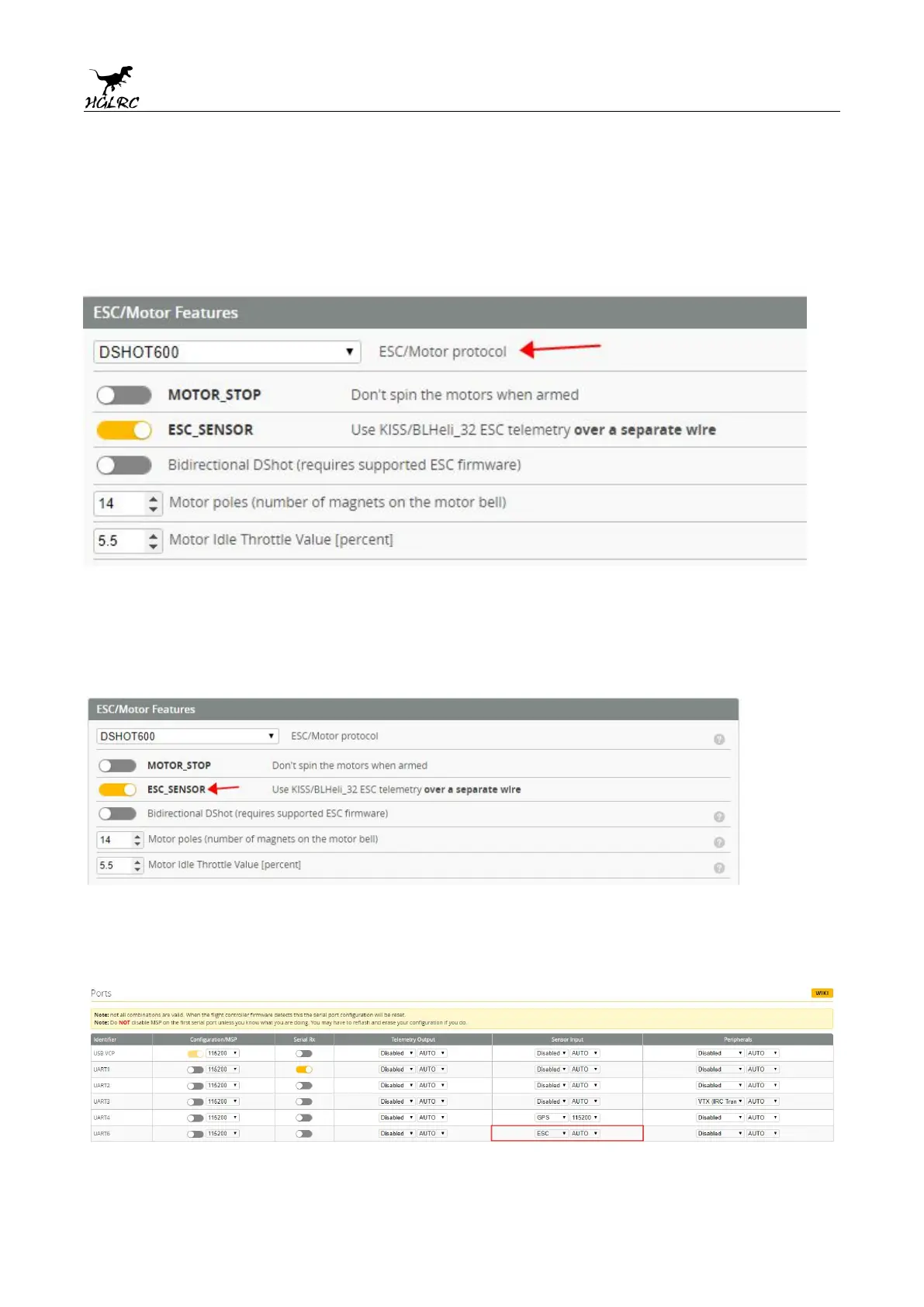Toggle MOTOR_STOP in the first ESC/Motor Features panel
The width and height of the screenshot is (924, 1307).
click(x=124, y=395)
